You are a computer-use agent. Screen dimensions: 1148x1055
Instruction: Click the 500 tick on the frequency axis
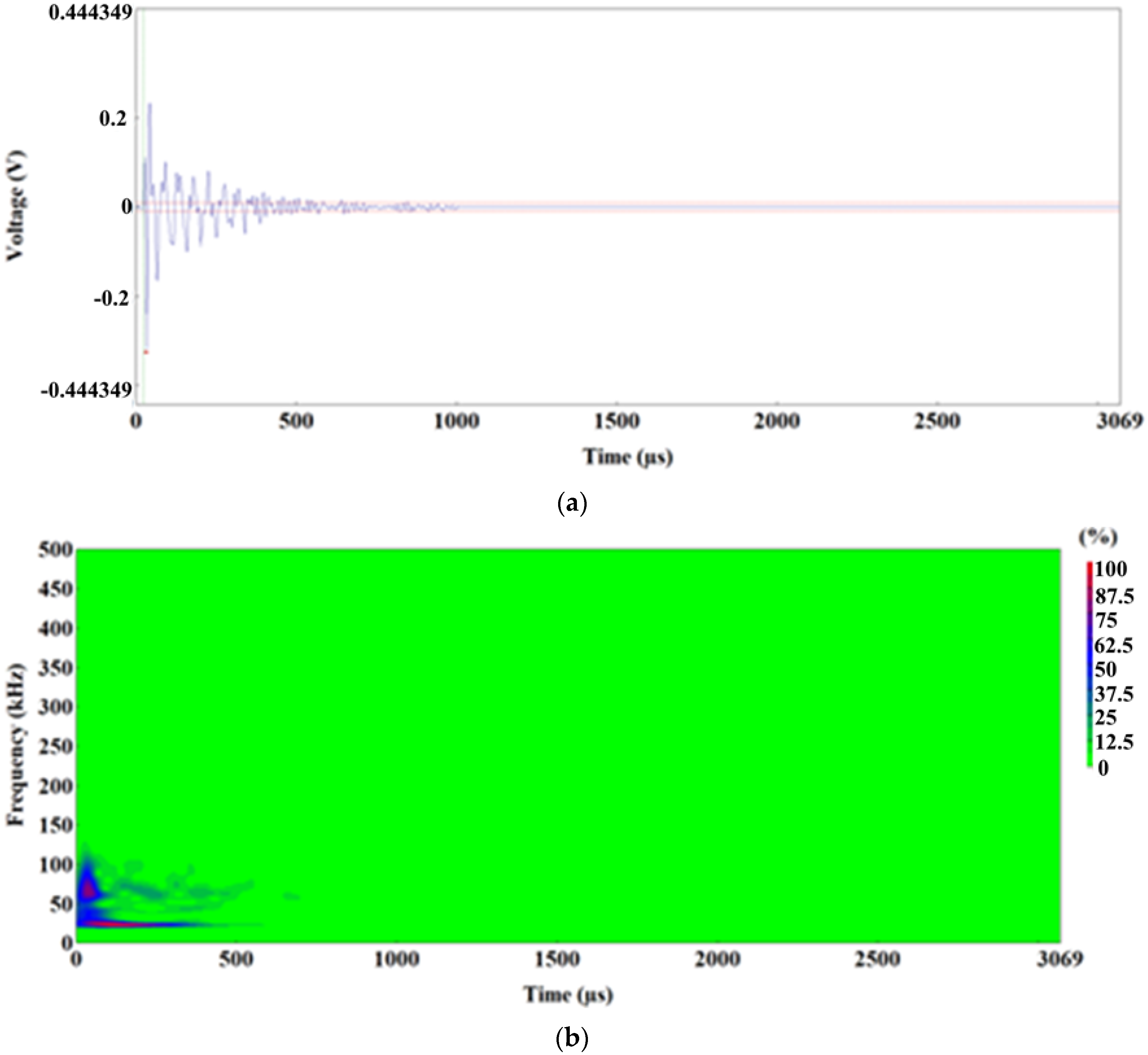[56, 550]
